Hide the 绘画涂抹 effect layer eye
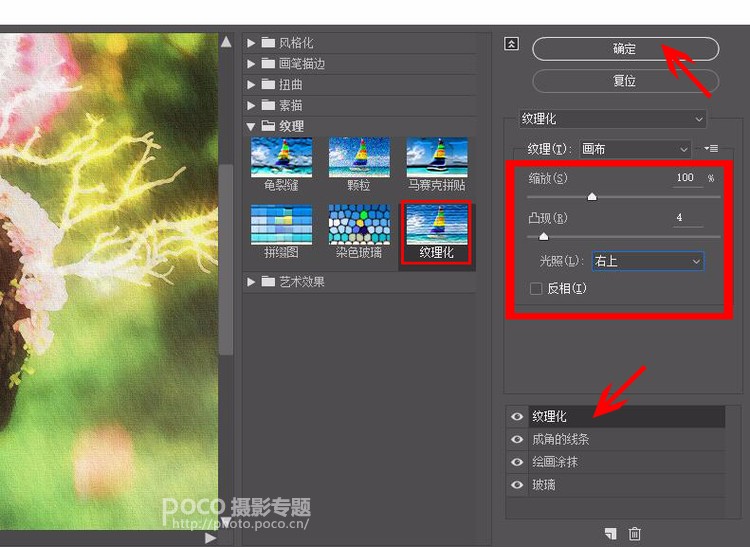Screen dimensions: 750x547 pyautogui.click(x=517, y=462)
